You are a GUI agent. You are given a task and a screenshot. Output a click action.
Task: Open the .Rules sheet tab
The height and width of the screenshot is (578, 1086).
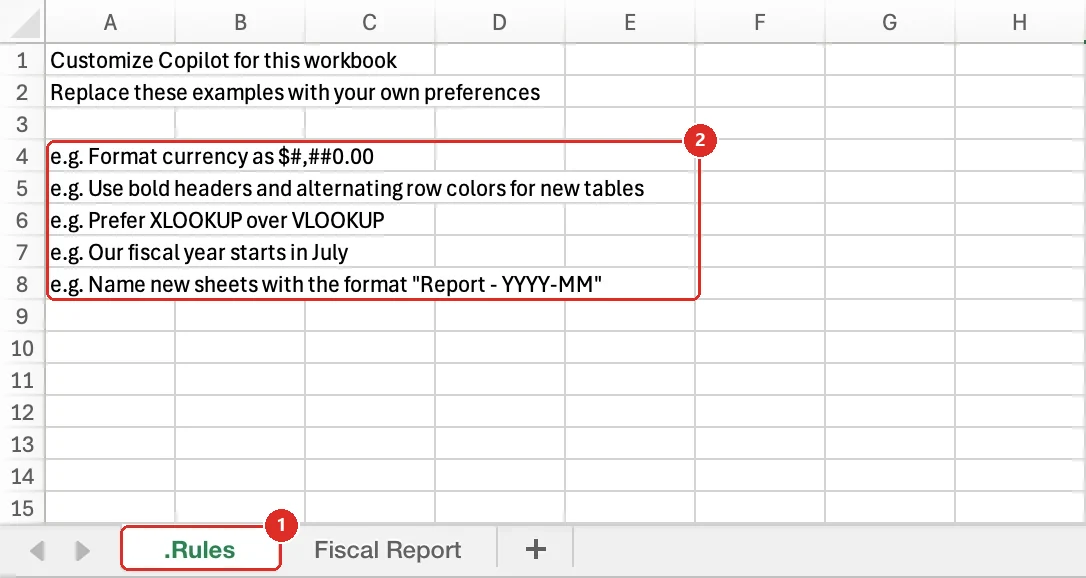point(200,550)
